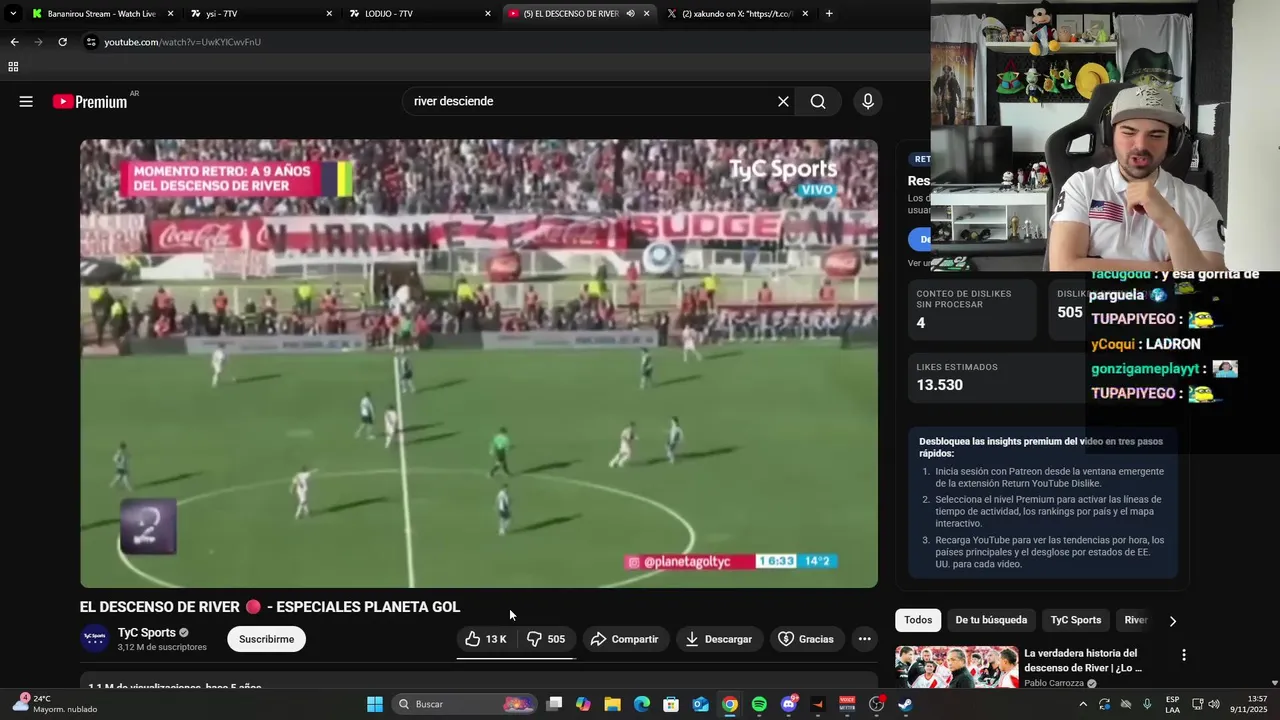
Task: Switch to 'LODIJO - 7TV' tab
Action: coord(421,14)
